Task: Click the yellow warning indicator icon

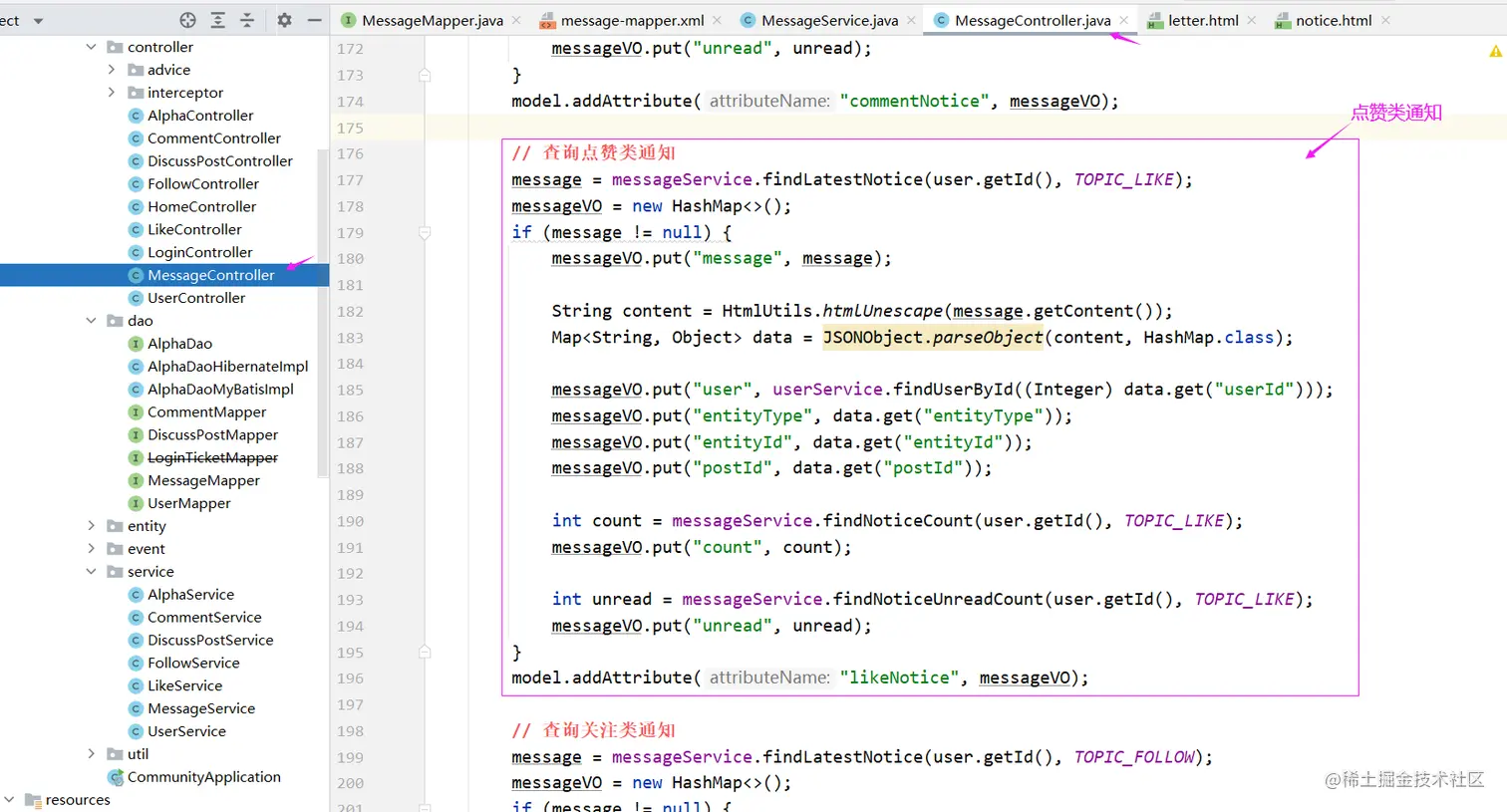Action: [1495, 51]
